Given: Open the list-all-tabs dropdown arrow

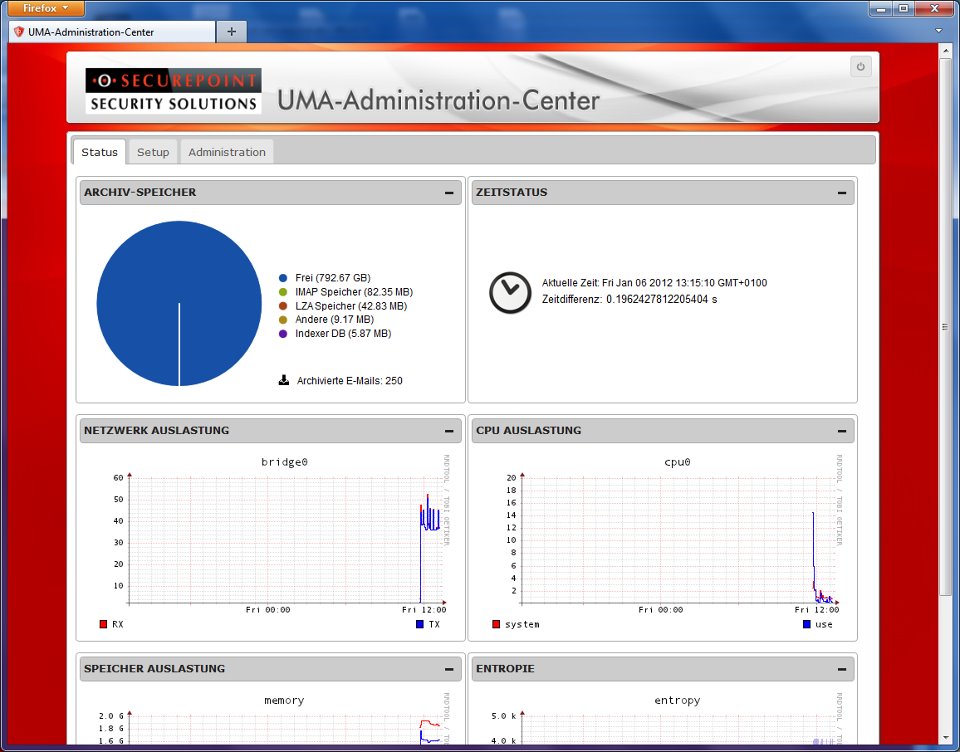Looking at the screenshot, I should 939,31.
